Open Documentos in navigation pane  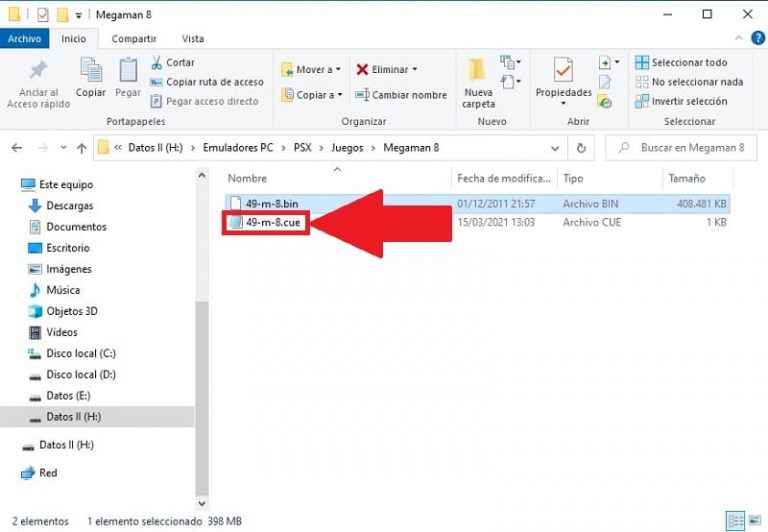coord(68,227)
